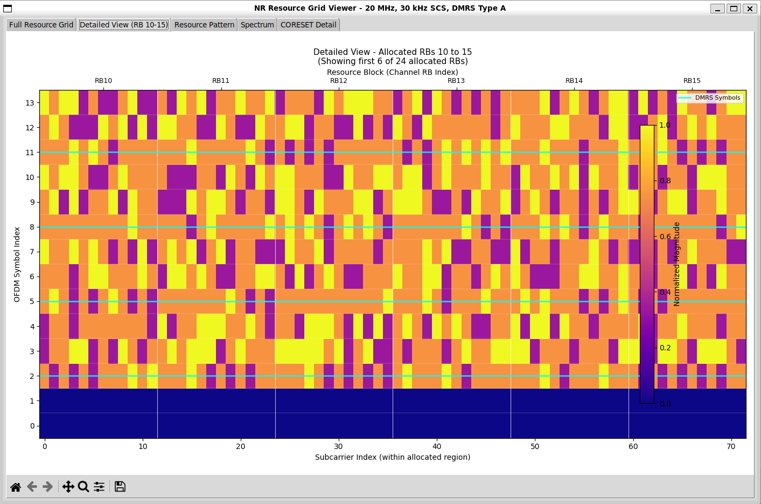Open the window menu icon in title bar
The width and height of the screenshot is (761, 504).
(9, 8)
